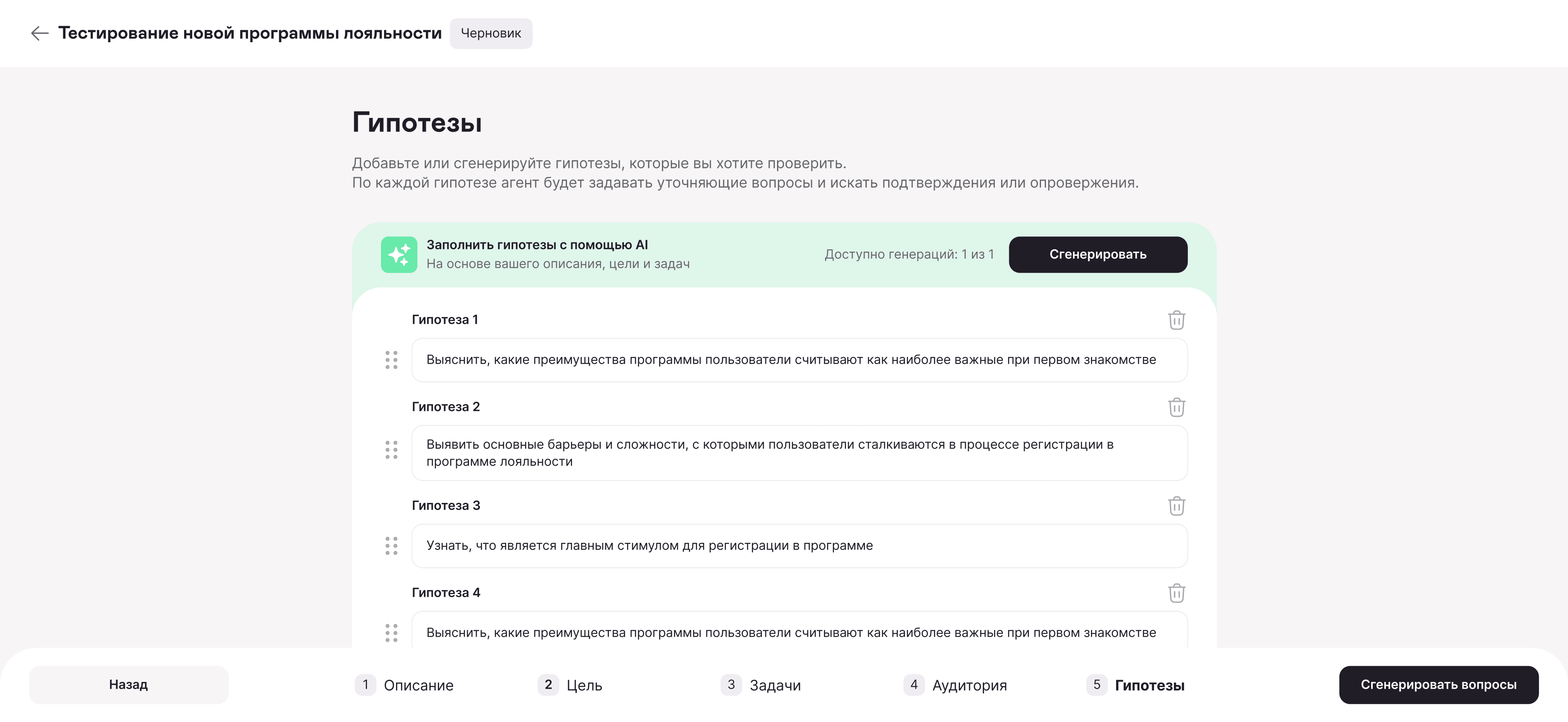
Task: Click the back arrow next to survey title
Action: [40, 33]
